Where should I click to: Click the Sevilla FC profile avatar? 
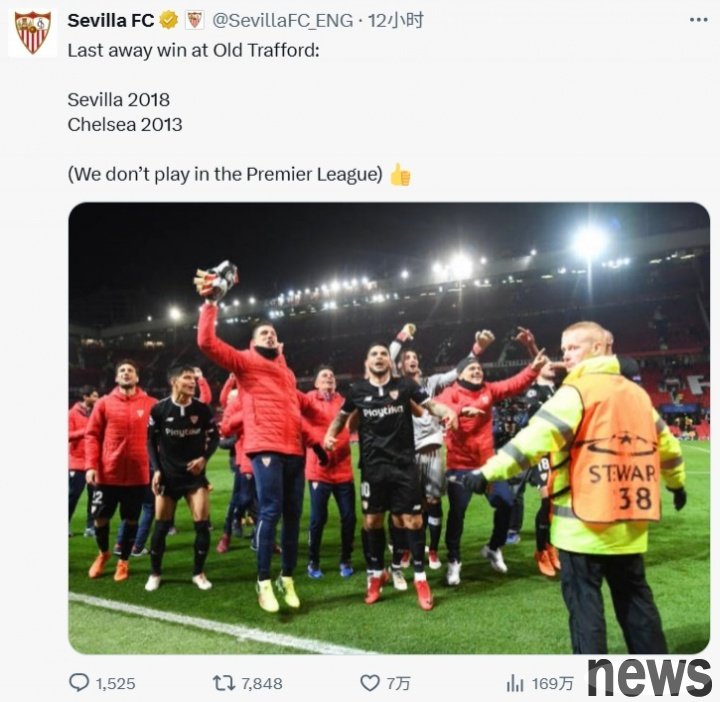33,33
